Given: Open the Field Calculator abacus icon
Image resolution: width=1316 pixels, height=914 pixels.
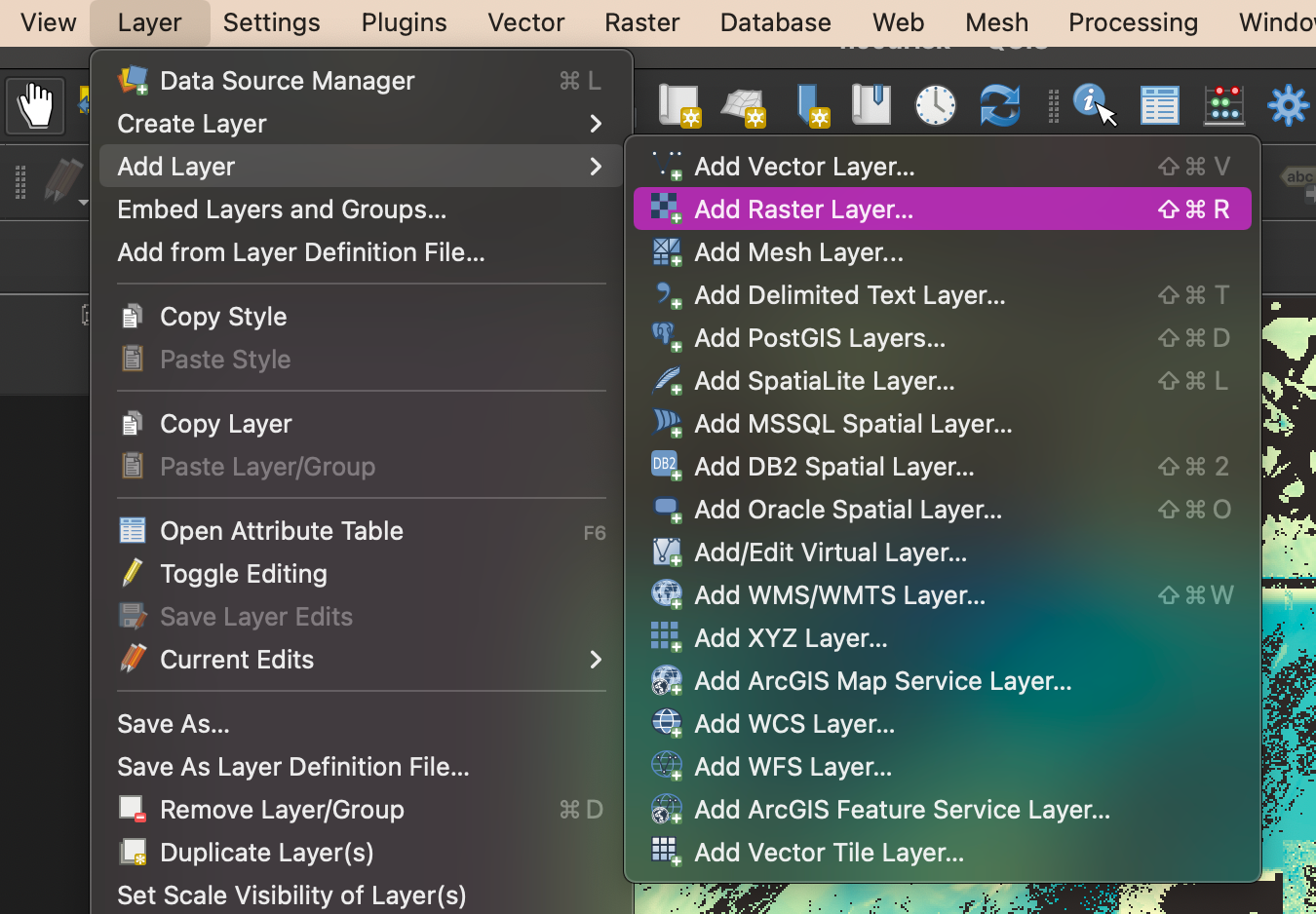Looking at the screenshot, I should [x=1224, y=105].
